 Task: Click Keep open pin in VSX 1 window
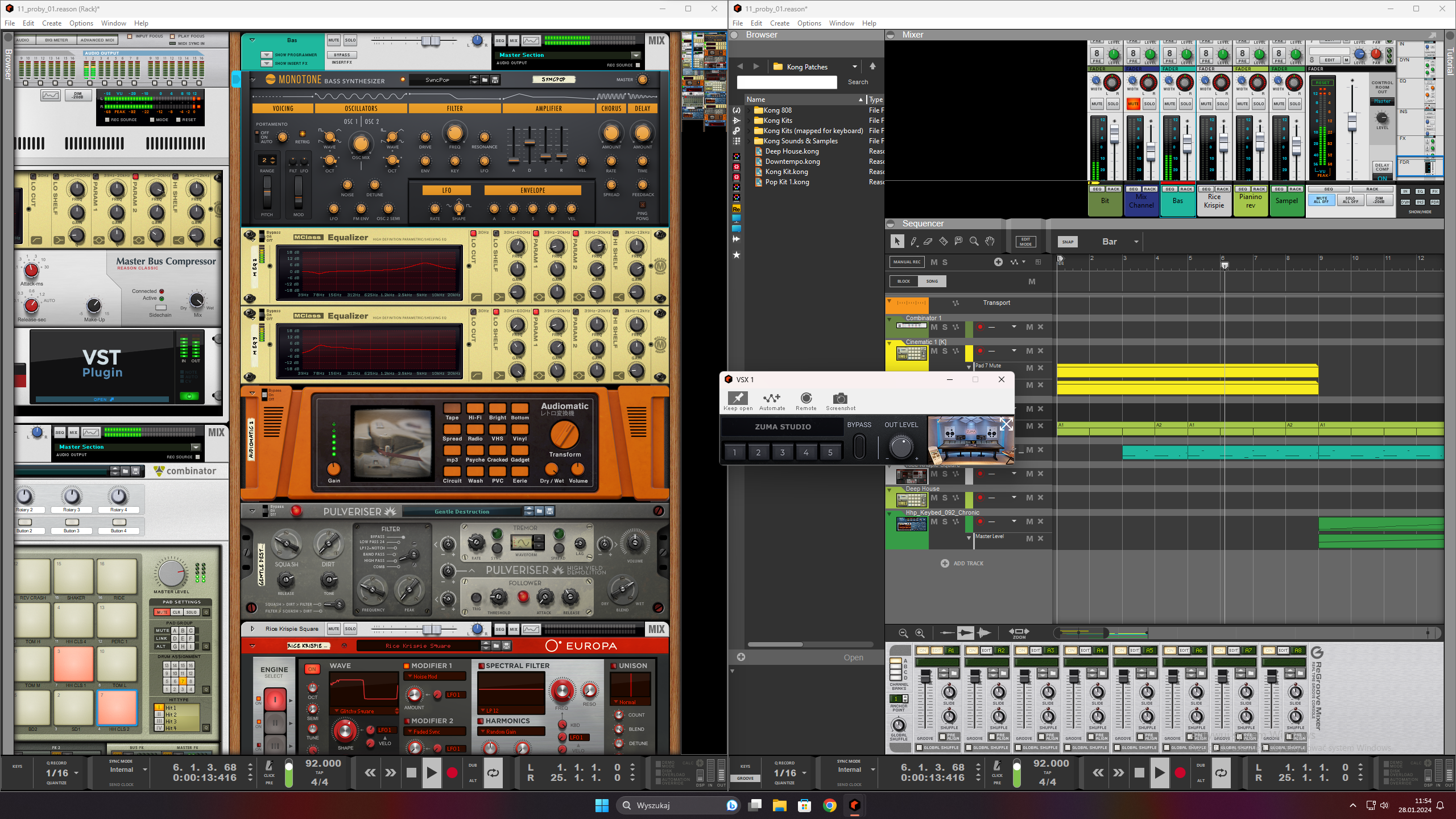click(738, 398)
